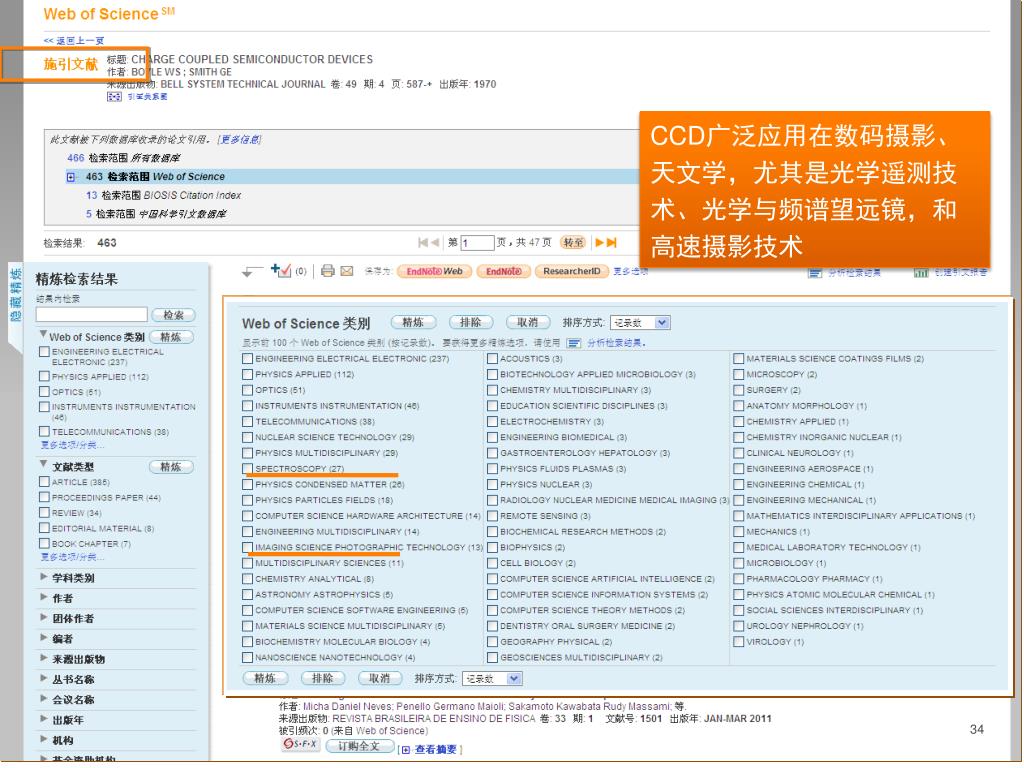Tick PHYSICS APPLIED (112) in the sidebar

[44, 376]
